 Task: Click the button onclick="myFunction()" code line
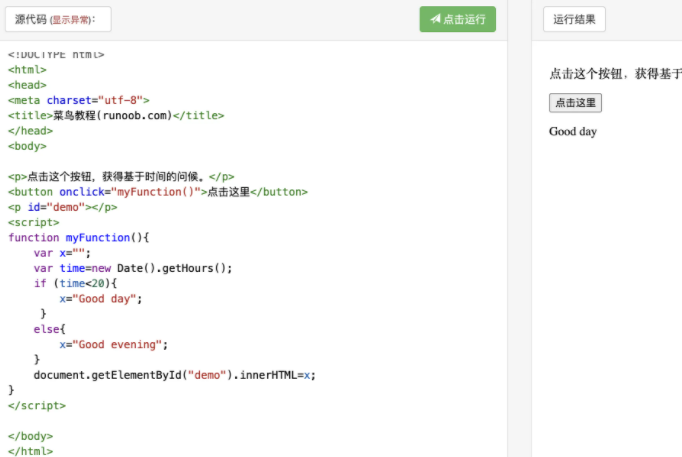point(158,192)
